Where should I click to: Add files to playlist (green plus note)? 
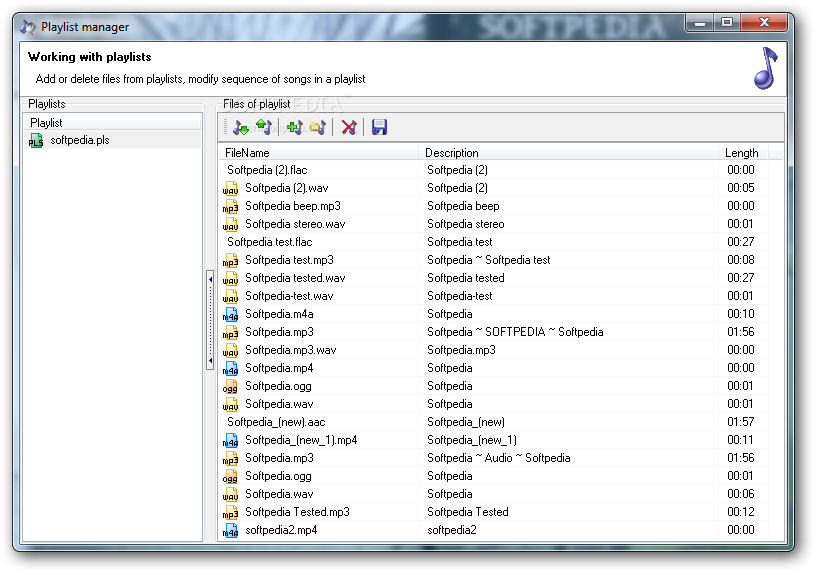294,127
